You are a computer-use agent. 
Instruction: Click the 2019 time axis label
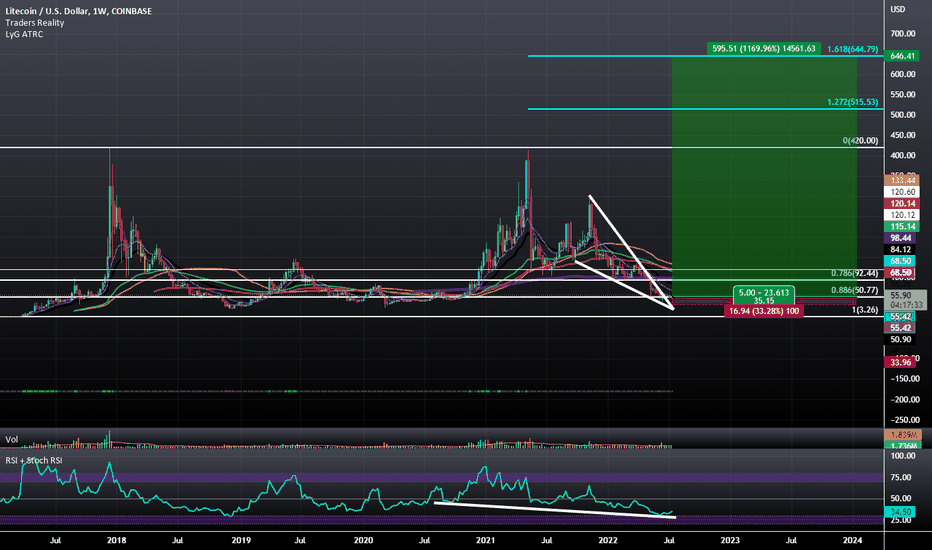tap(241, 540)
